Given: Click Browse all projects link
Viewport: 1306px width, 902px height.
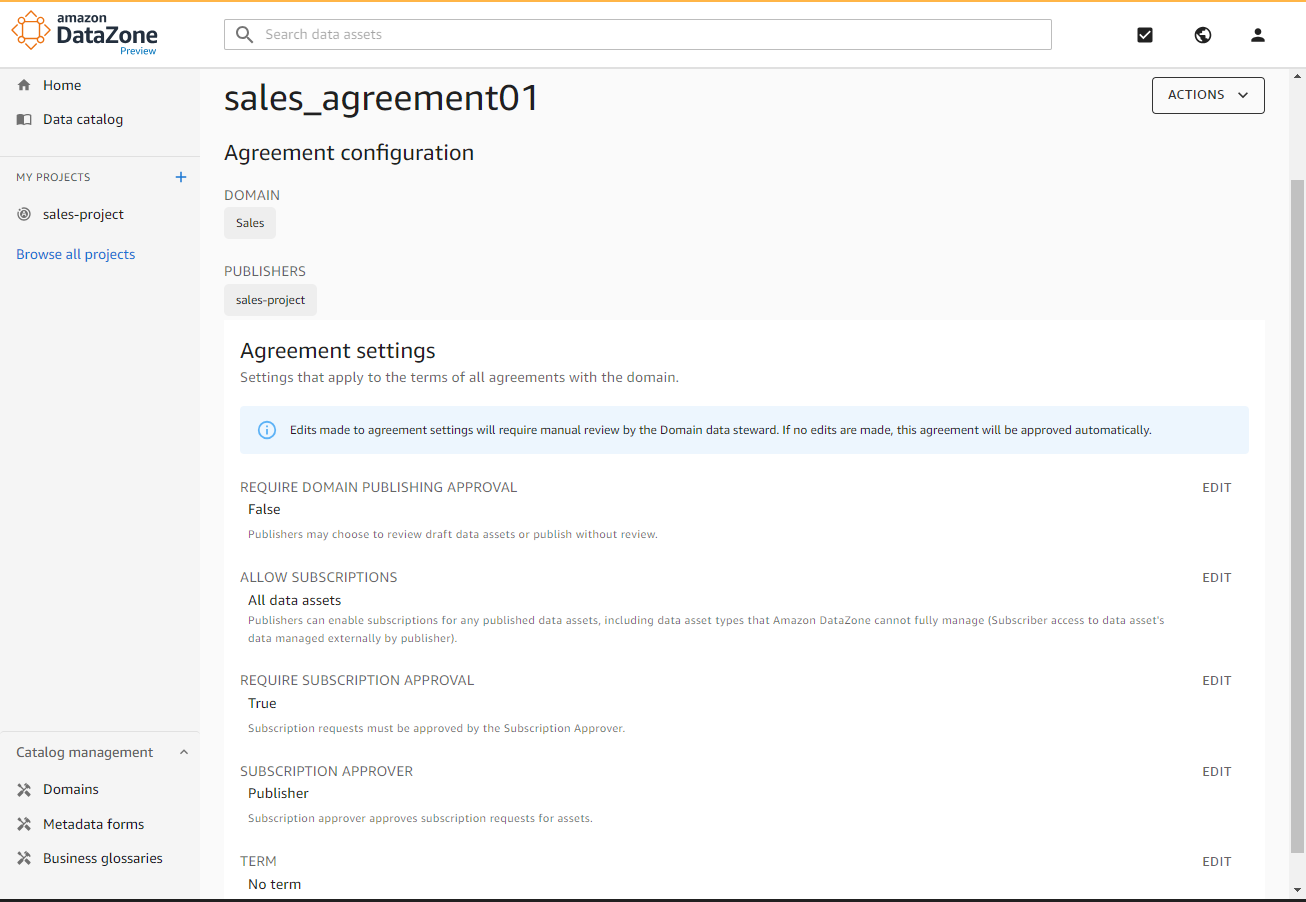Looking at the screenshot, I should (75, 254).
